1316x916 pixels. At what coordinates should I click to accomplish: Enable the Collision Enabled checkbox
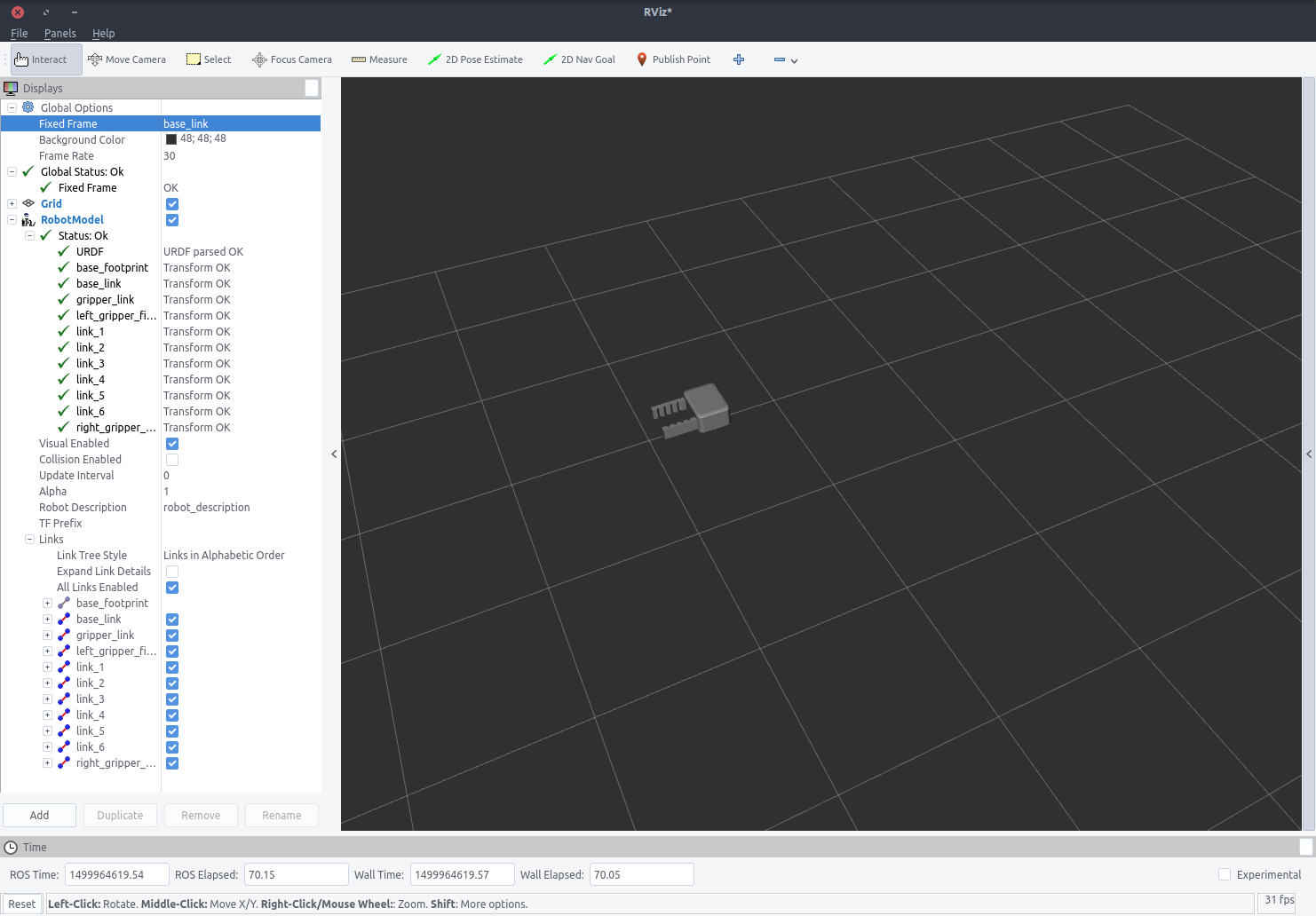[172, 460]
